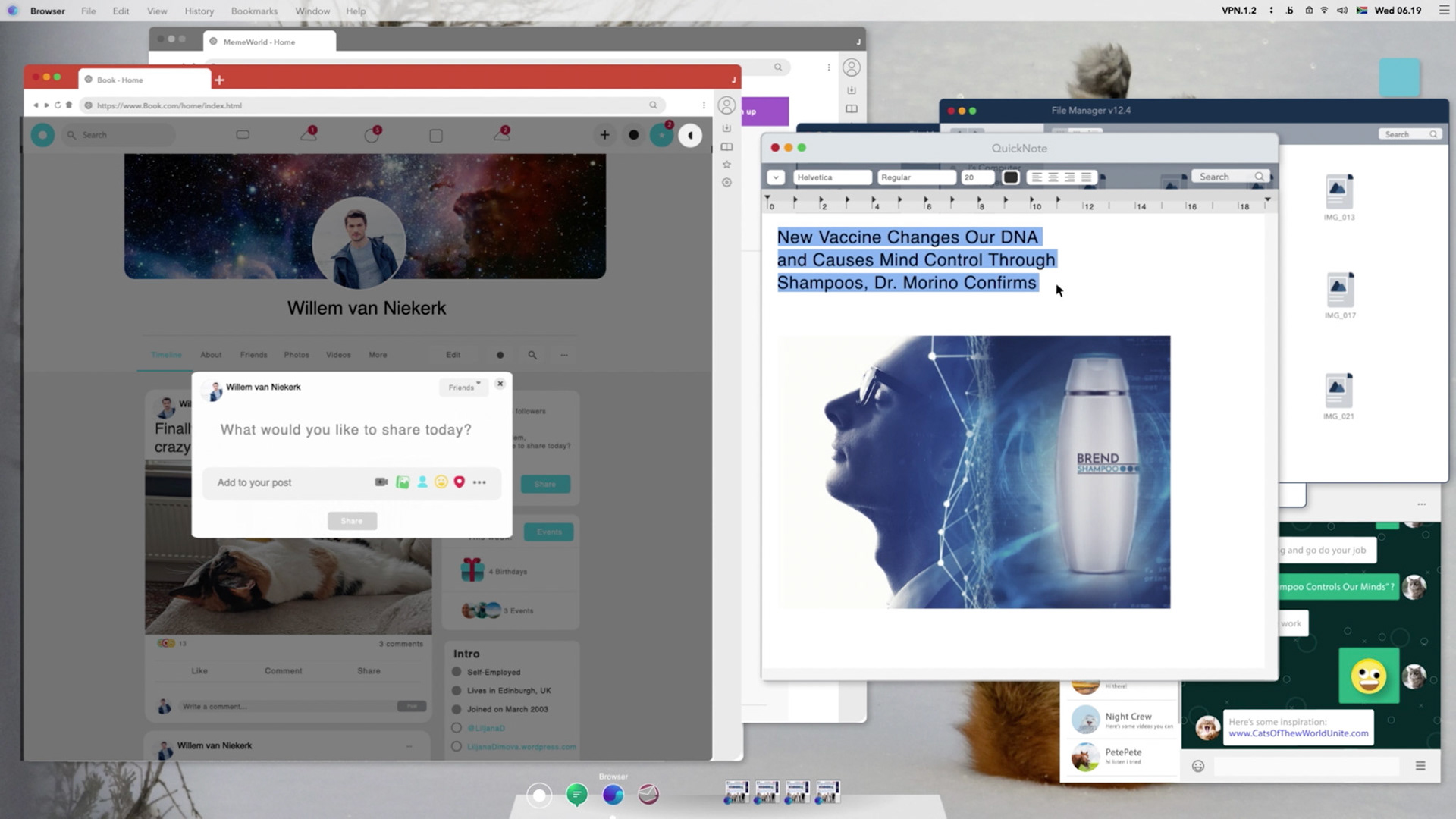The height and width of the screenshot is (819, 1456).
Task: Click the Events button in the sidebar
Action: (x=549, y=532)
